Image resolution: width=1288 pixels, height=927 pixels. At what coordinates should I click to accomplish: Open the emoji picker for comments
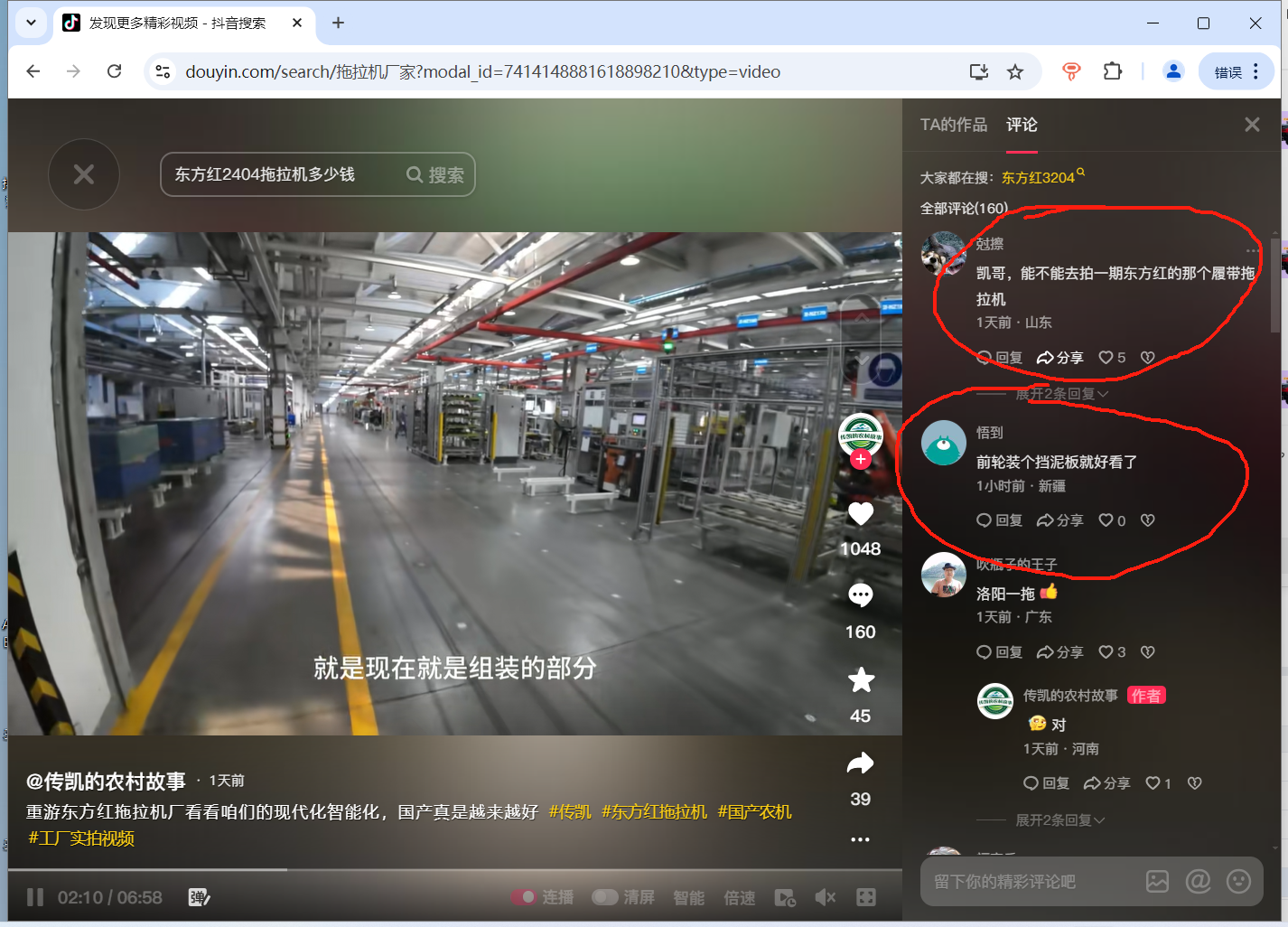click(x=1238, y=881)
